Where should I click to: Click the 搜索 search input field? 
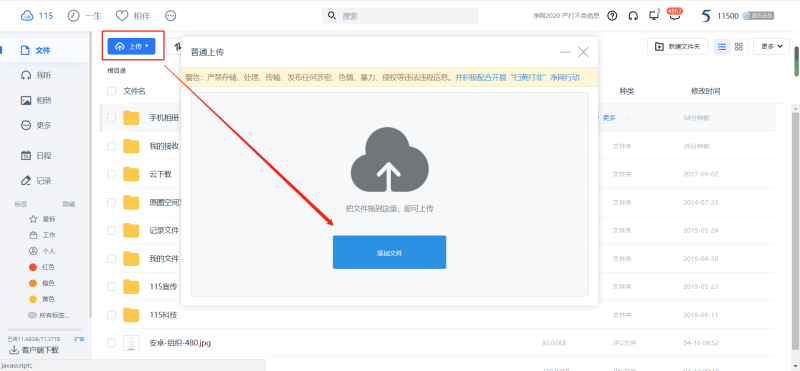tap(400, 16)
